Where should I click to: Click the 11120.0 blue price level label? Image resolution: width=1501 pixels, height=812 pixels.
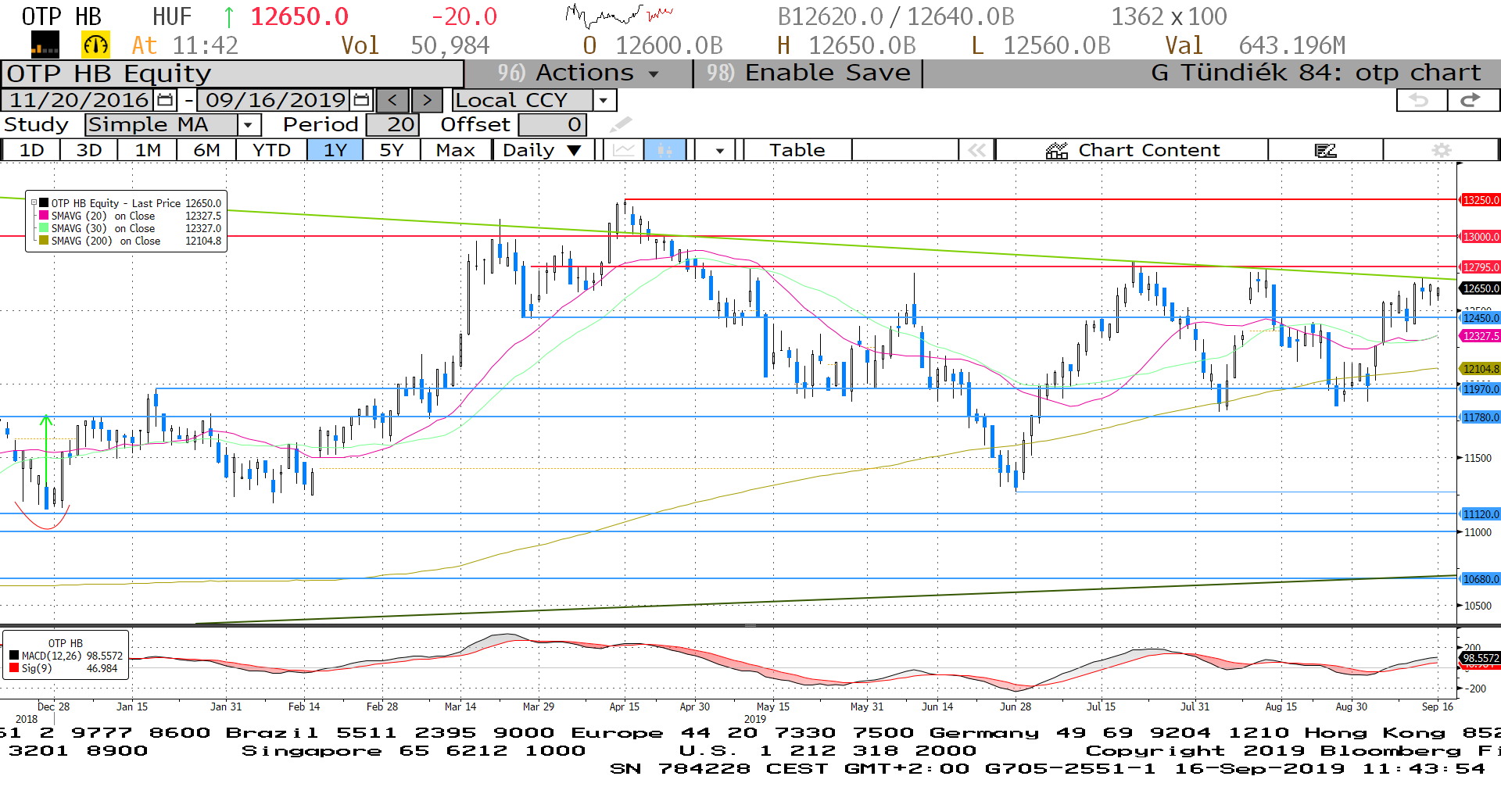coord(1481,514)
